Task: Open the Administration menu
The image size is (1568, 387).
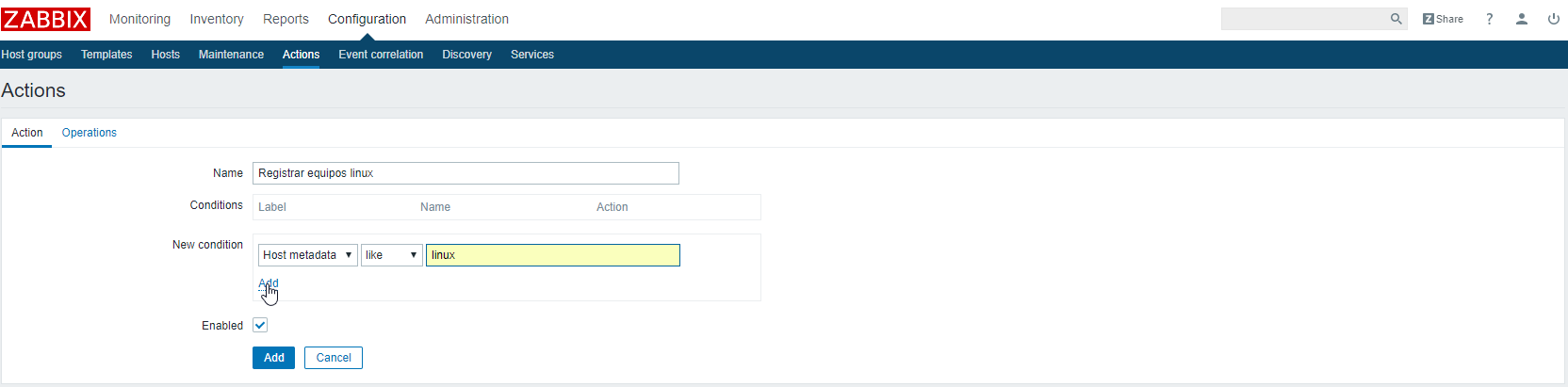Action: tap(466, 19)
